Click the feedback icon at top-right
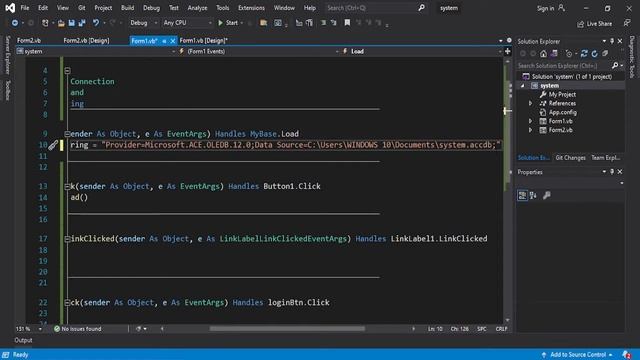The height and width of the screenshot is (360, 640). [x=627, y=23]
